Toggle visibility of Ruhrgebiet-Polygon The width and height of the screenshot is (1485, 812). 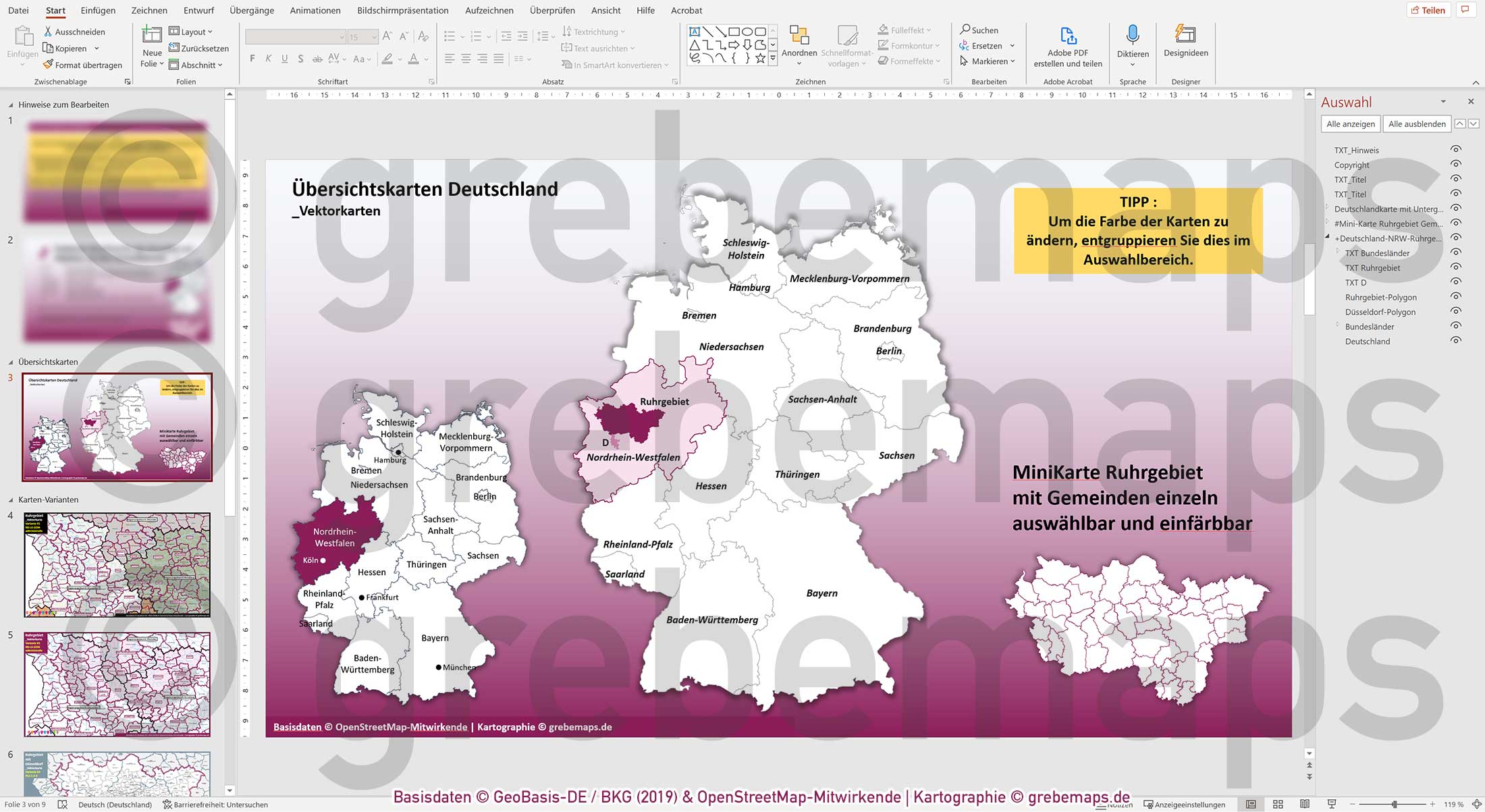tap(1456, 297)
